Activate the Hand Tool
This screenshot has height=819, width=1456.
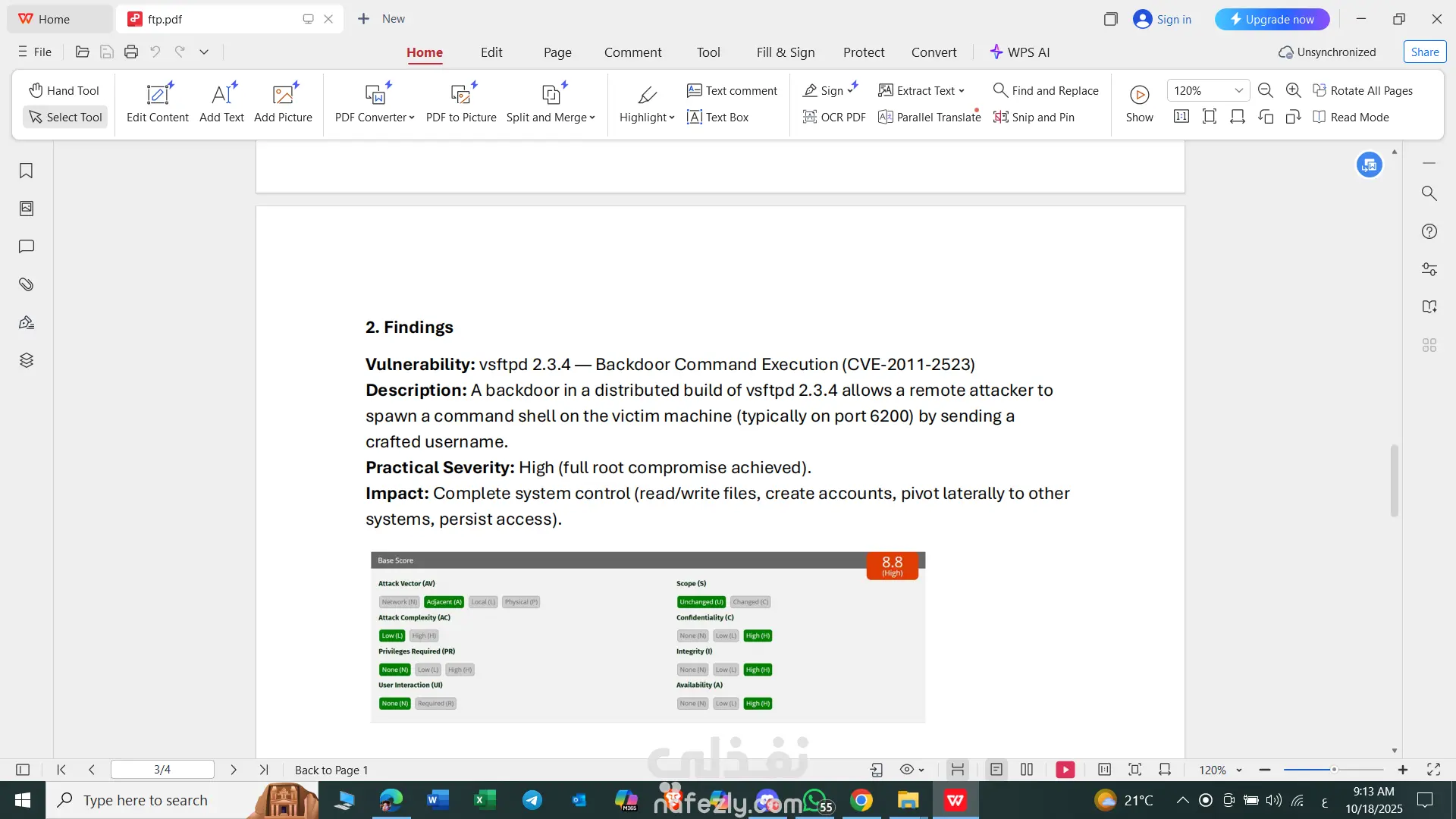[x=64, y=90]
